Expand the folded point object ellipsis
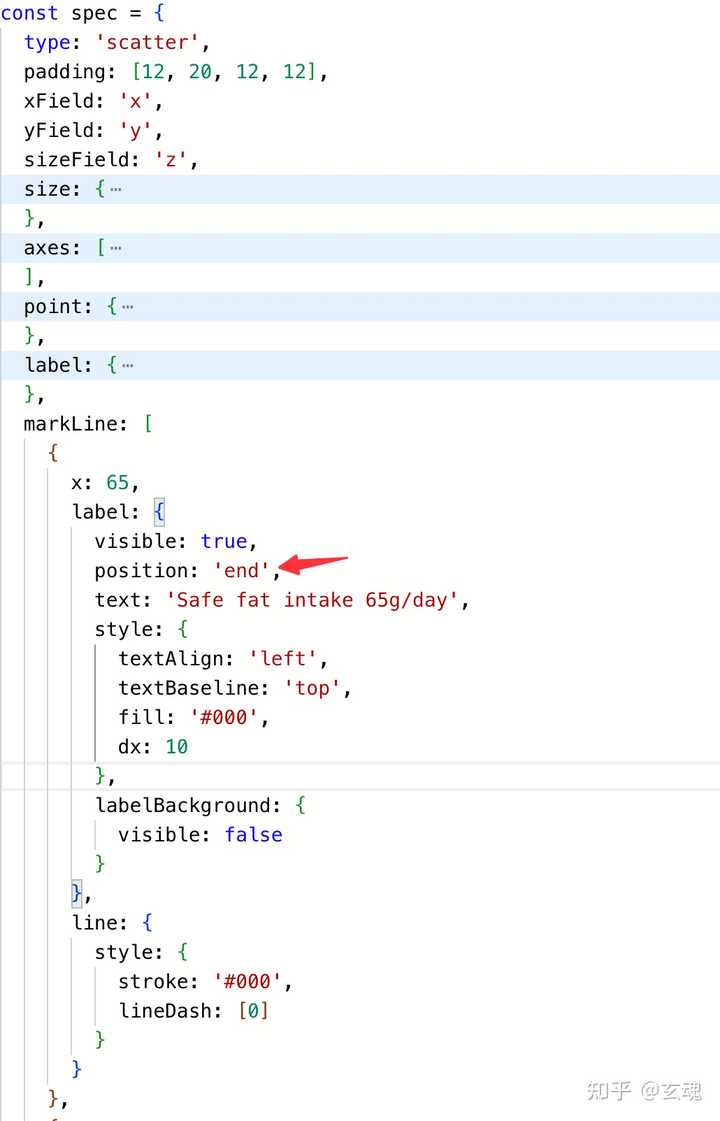Screen dimensions: 720x1121 tap(127, 306)
